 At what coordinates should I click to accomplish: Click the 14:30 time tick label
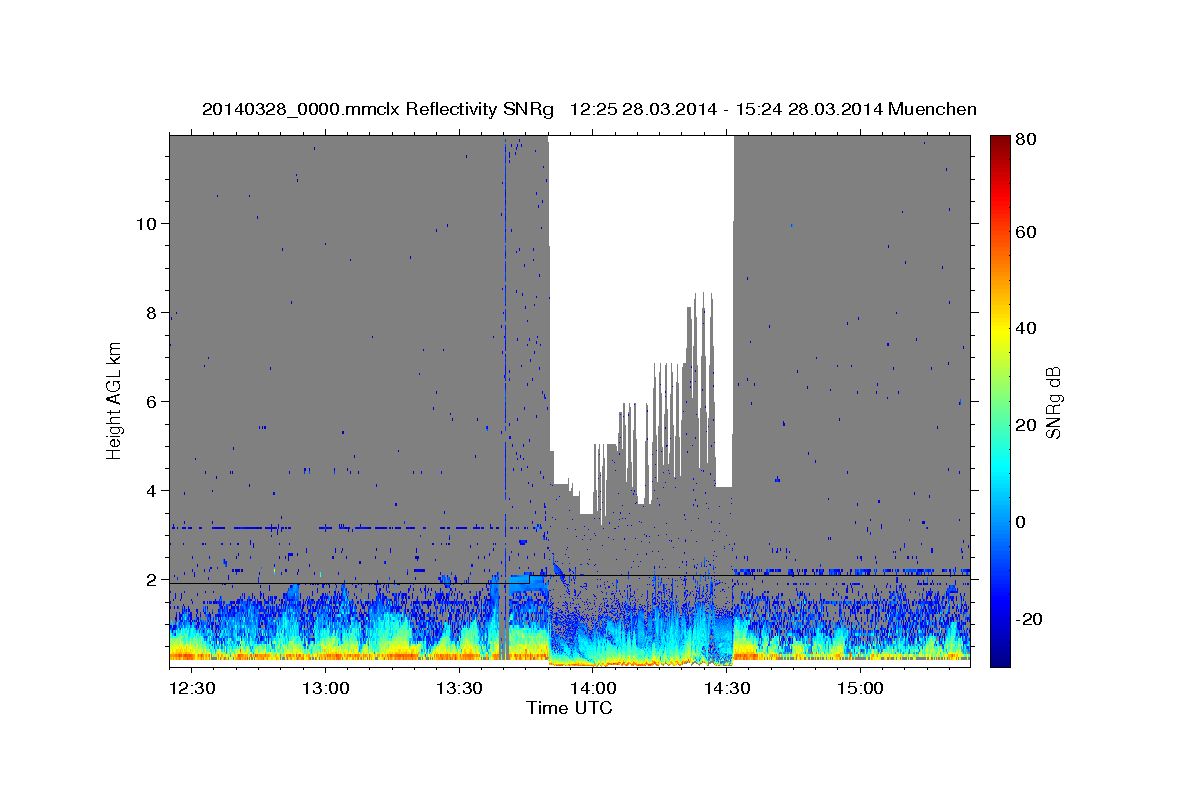(x=726, y=688)
